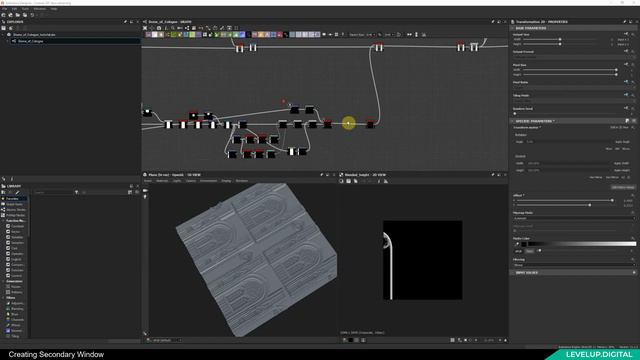Add a Pixel Processor node from toolbar
The height and width of the screenshot is (360, 640).
pyautogui.click(x=249, y=35)
